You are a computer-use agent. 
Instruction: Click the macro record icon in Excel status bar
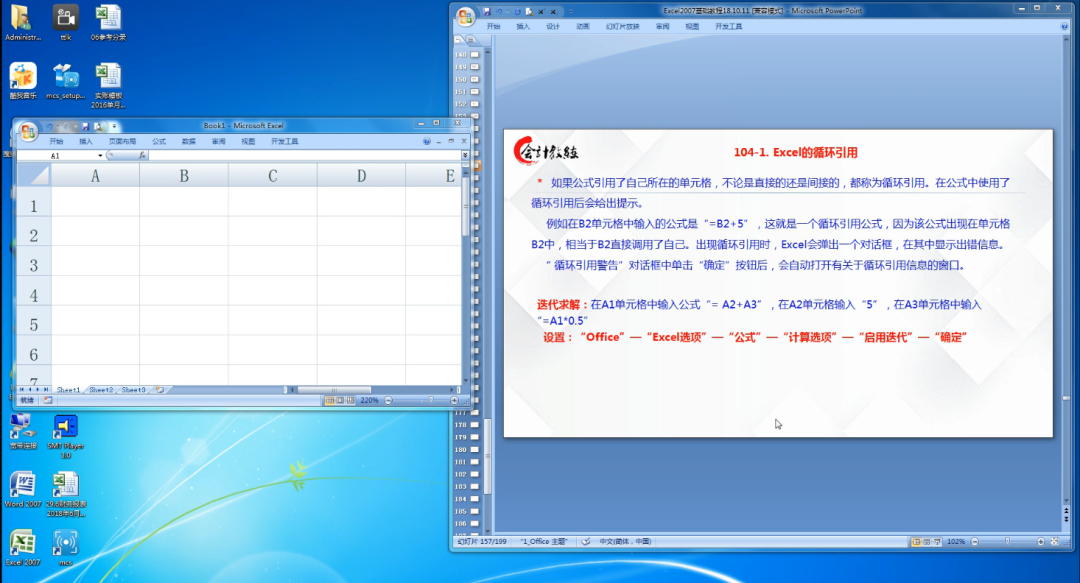pos(48,400)
